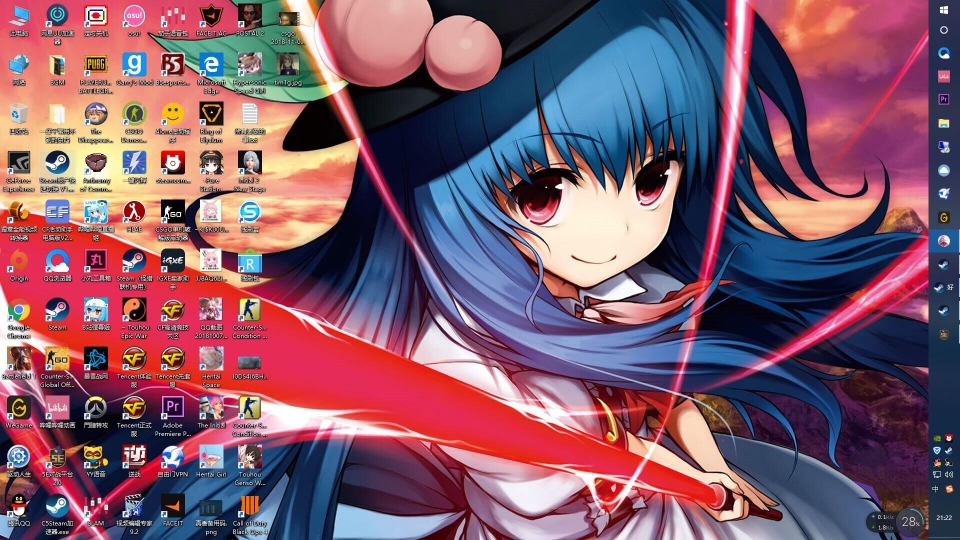The width and height of the screenshot is (960, 540).
Task: Open the 28% performance monitor widget
Action: pos(911,522)
